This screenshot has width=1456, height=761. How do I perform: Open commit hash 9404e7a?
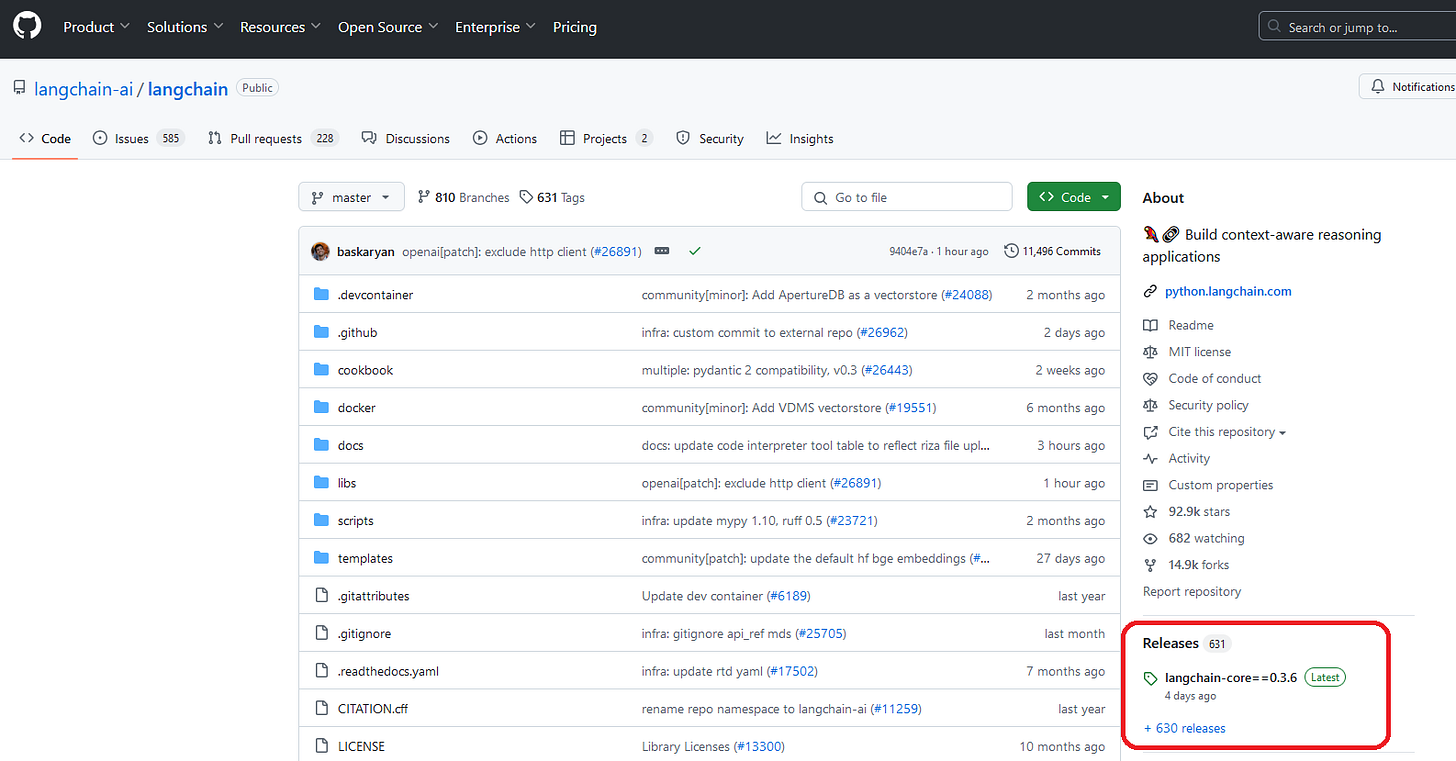[908, 252]
